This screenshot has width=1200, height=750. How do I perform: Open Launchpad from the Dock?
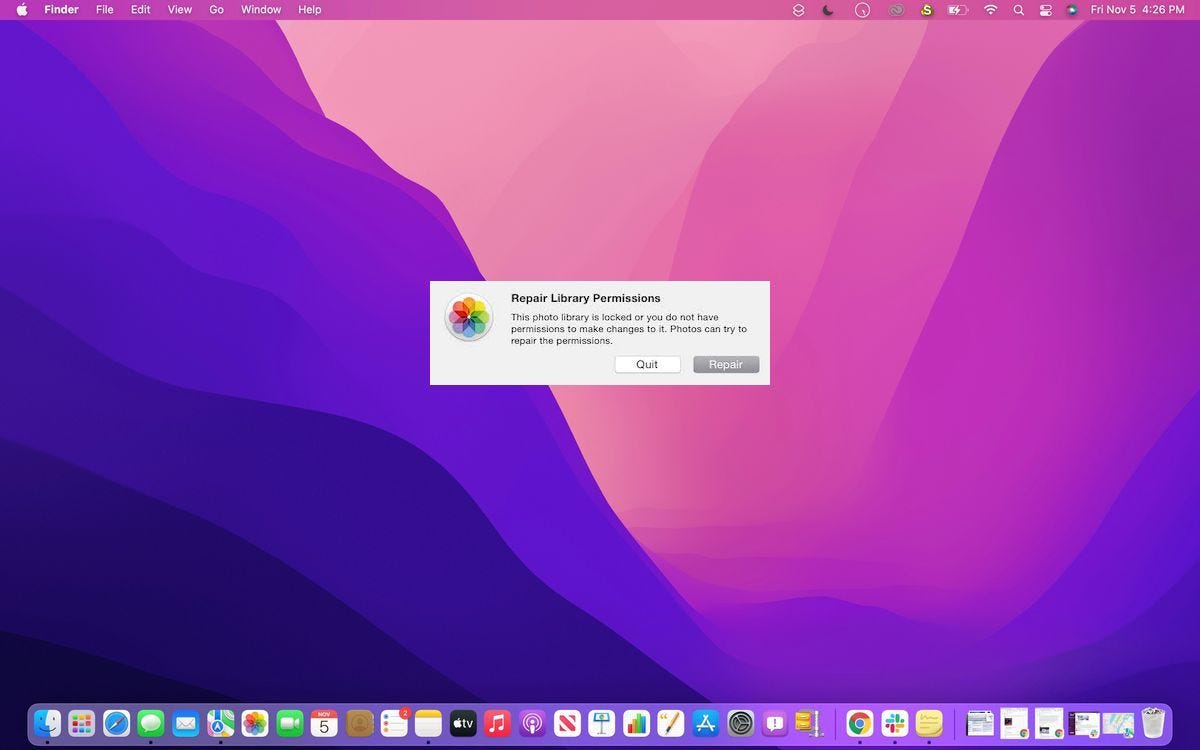(82, 723)
